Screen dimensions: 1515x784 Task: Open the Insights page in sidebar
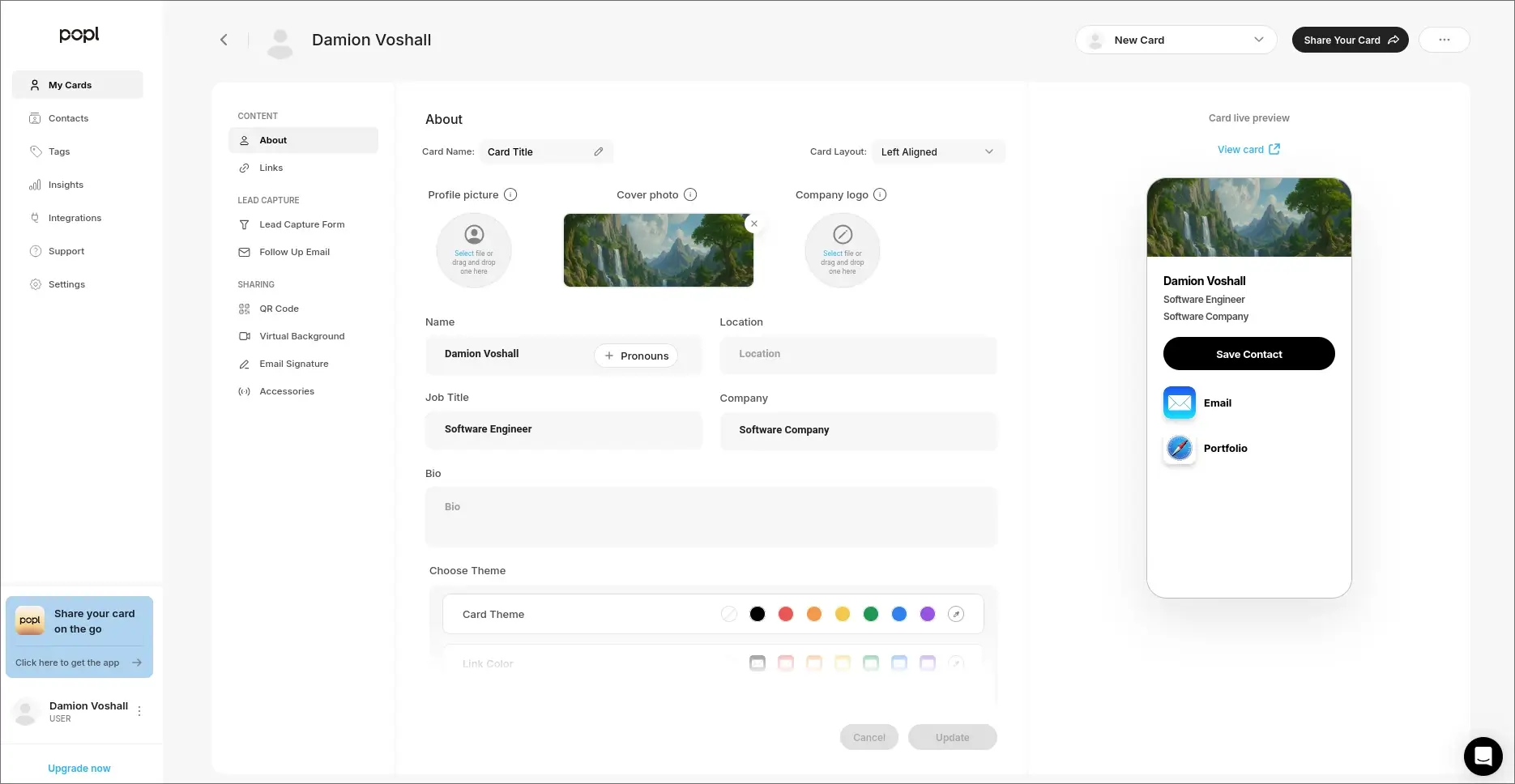coord(66,185)
